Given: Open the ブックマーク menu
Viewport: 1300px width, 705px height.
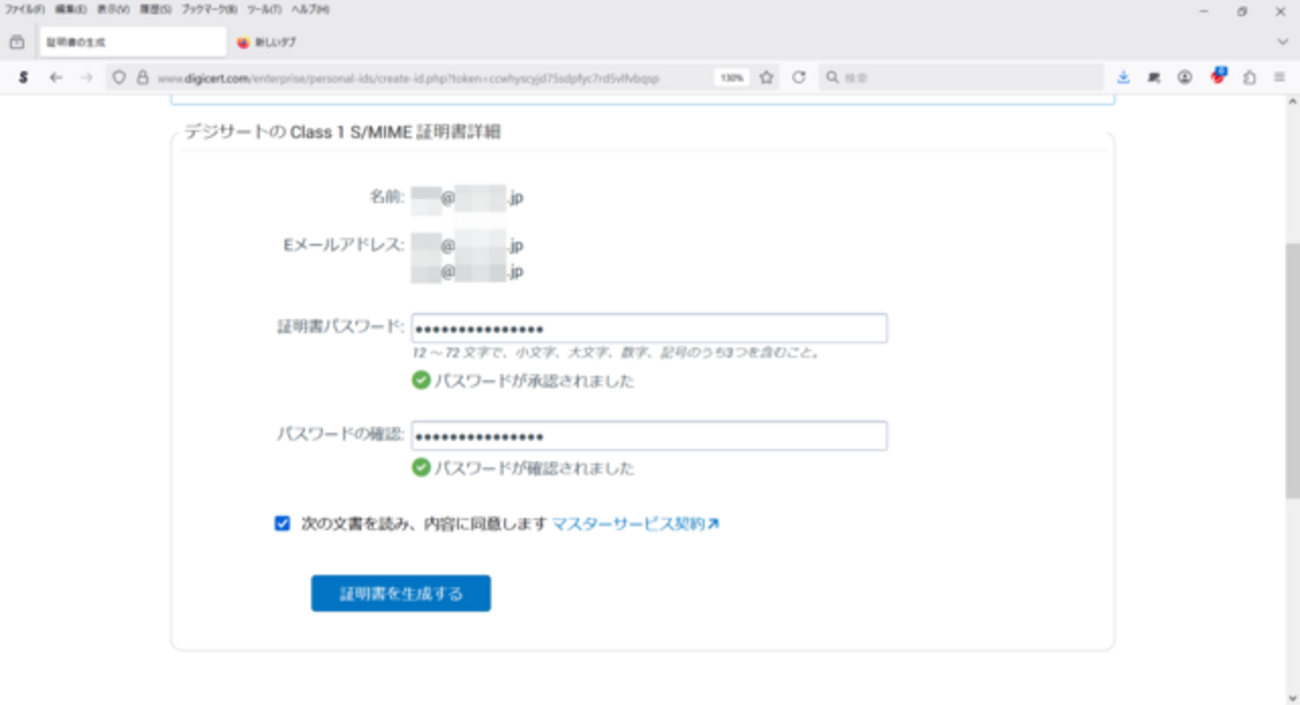Looking at the screenshot, I should (x=209, y=9).
